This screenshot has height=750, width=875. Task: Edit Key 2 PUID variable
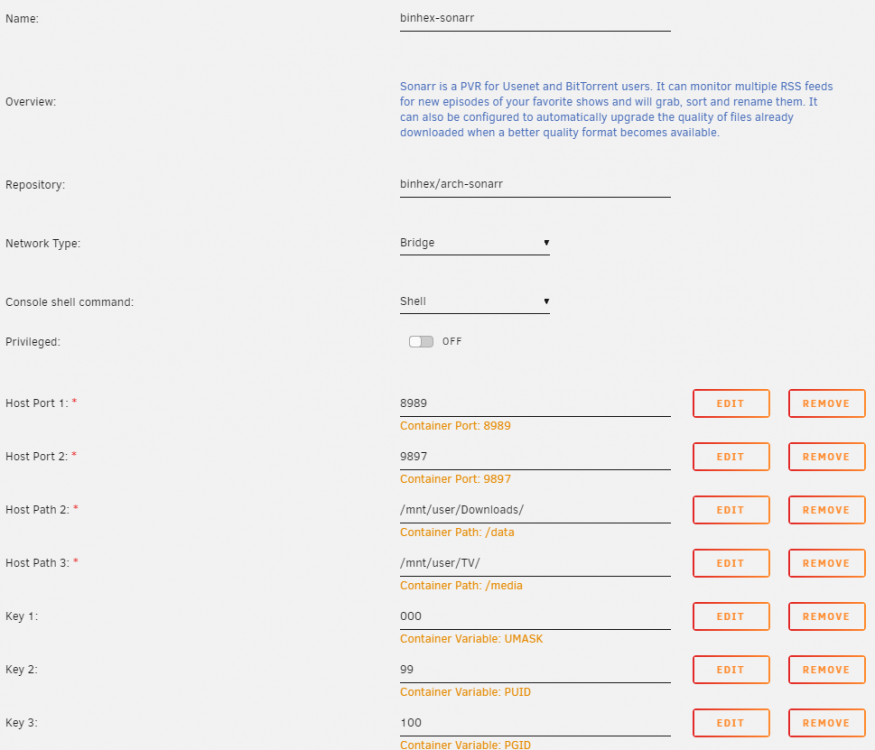(731, 670)
